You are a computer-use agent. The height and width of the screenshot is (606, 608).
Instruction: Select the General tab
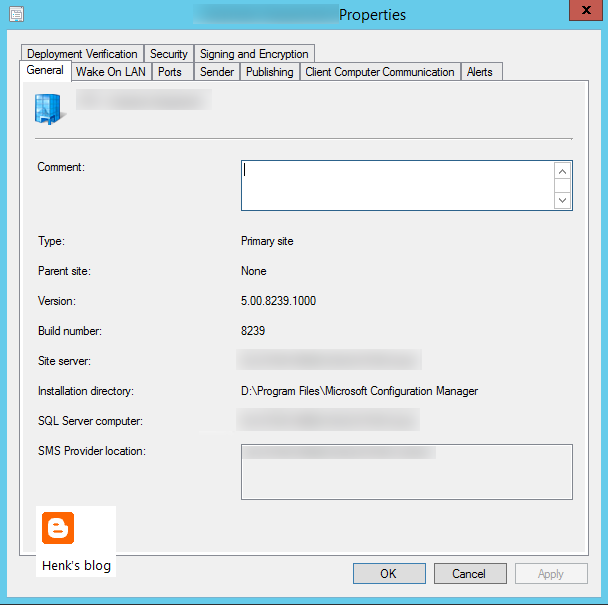click(x=45, y=71)
